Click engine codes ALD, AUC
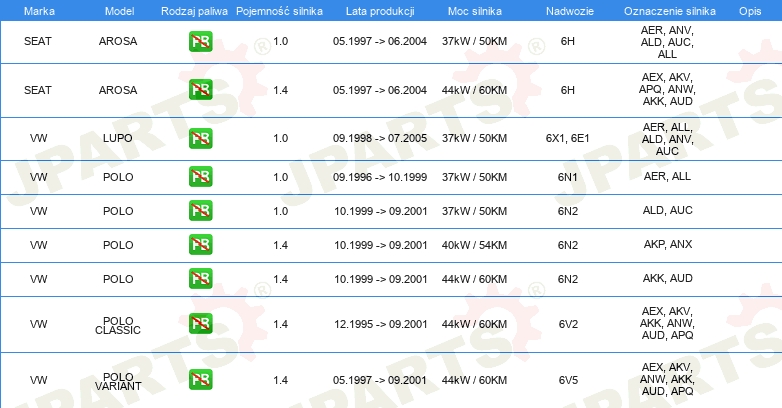The width and height of the screenshot is (782, 408). (667, 210)
